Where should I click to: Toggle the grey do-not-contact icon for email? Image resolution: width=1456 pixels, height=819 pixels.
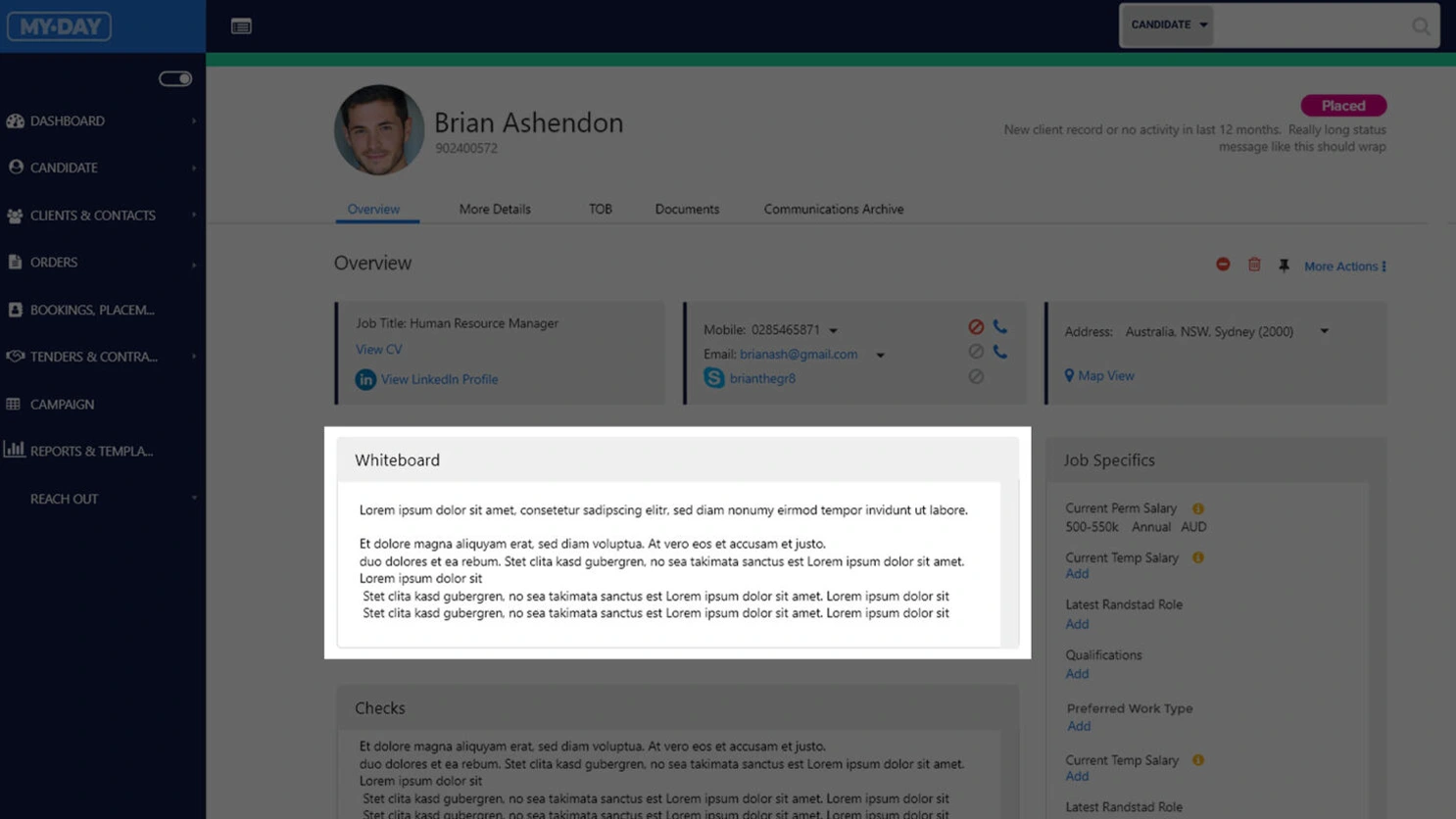(x=976, y=352)
